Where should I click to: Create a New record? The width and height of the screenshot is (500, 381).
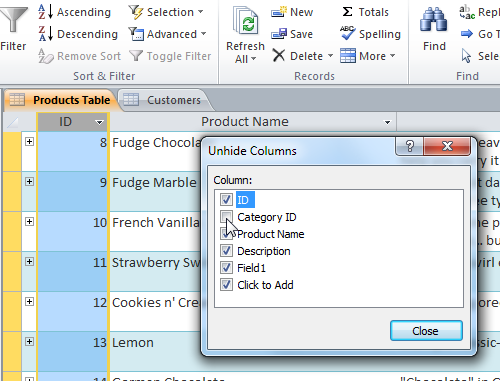click(292, 12)
